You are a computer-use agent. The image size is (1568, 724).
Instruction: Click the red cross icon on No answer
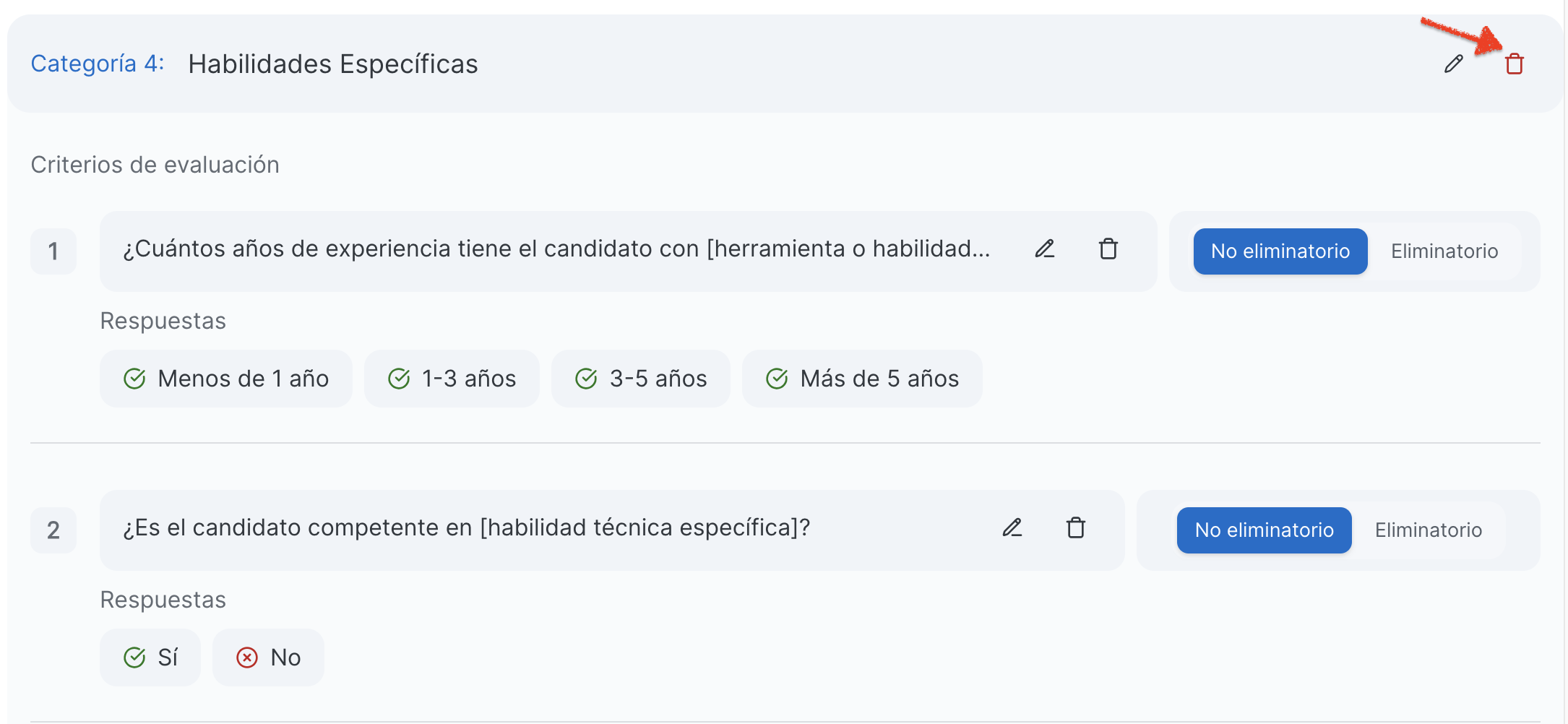coord(247,658)
